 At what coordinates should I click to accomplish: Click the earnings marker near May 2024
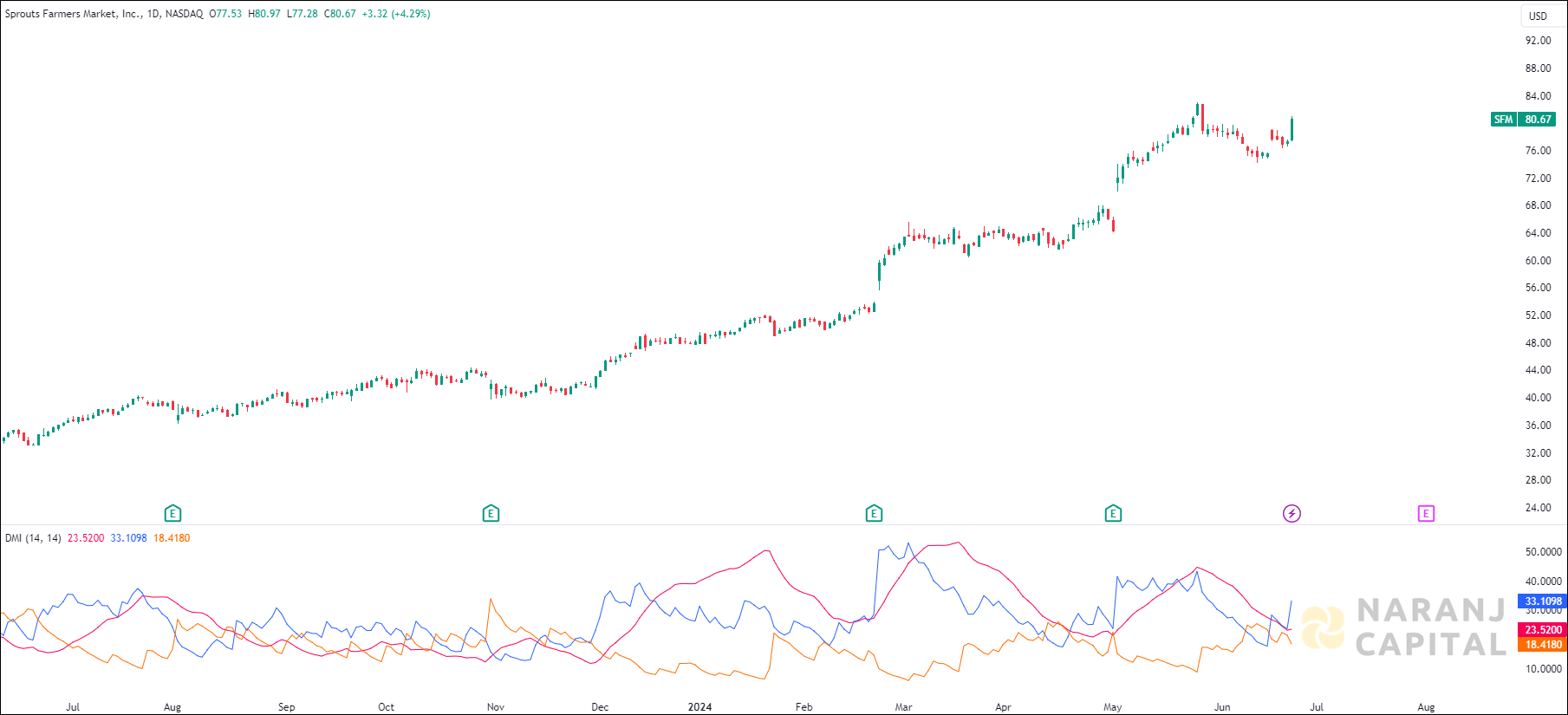(1113, 514)
